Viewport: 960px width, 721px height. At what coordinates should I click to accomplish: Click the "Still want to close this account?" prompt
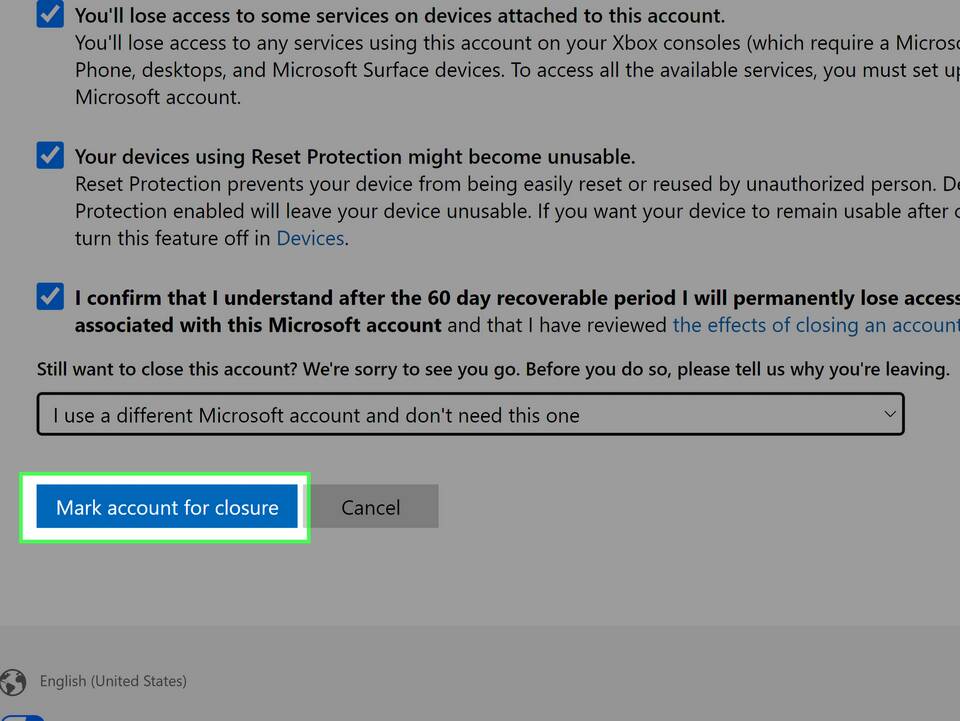tap(492, 369)
